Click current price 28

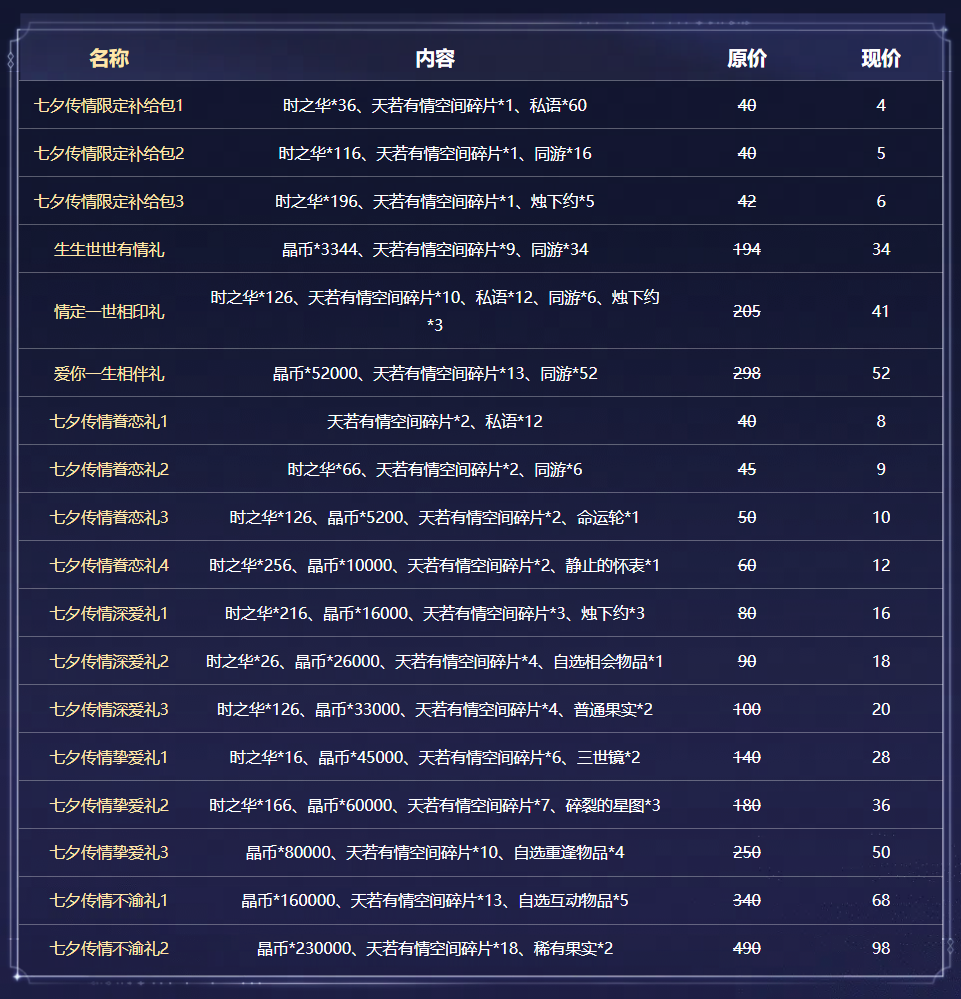(x=881, y=758)
